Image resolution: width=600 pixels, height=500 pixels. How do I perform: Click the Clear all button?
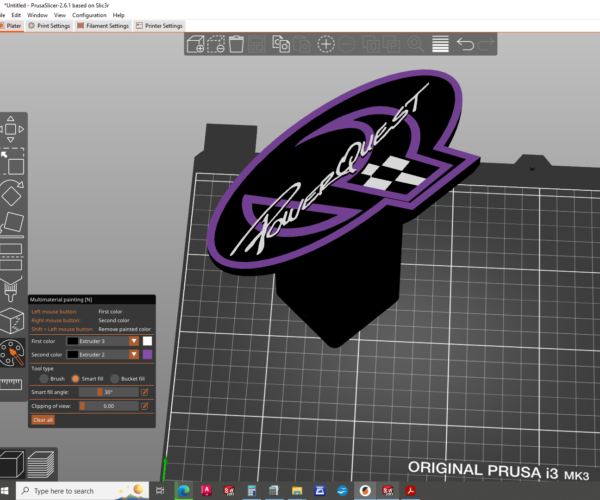coord(42,420)
